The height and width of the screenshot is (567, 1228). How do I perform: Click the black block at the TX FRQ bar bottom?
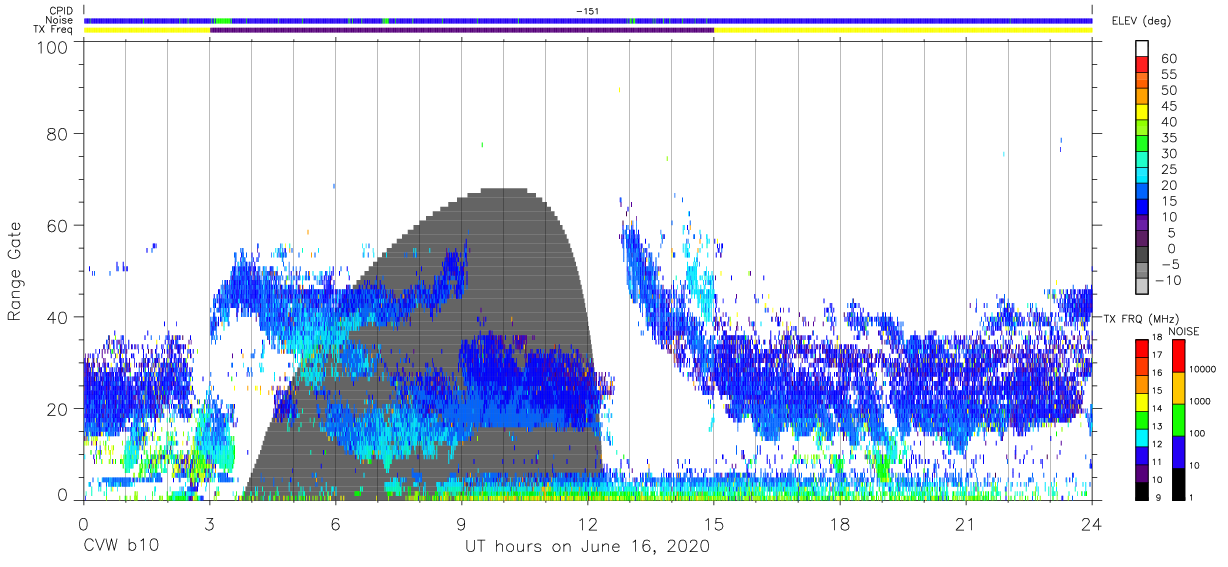click(x=1142, y=490)
